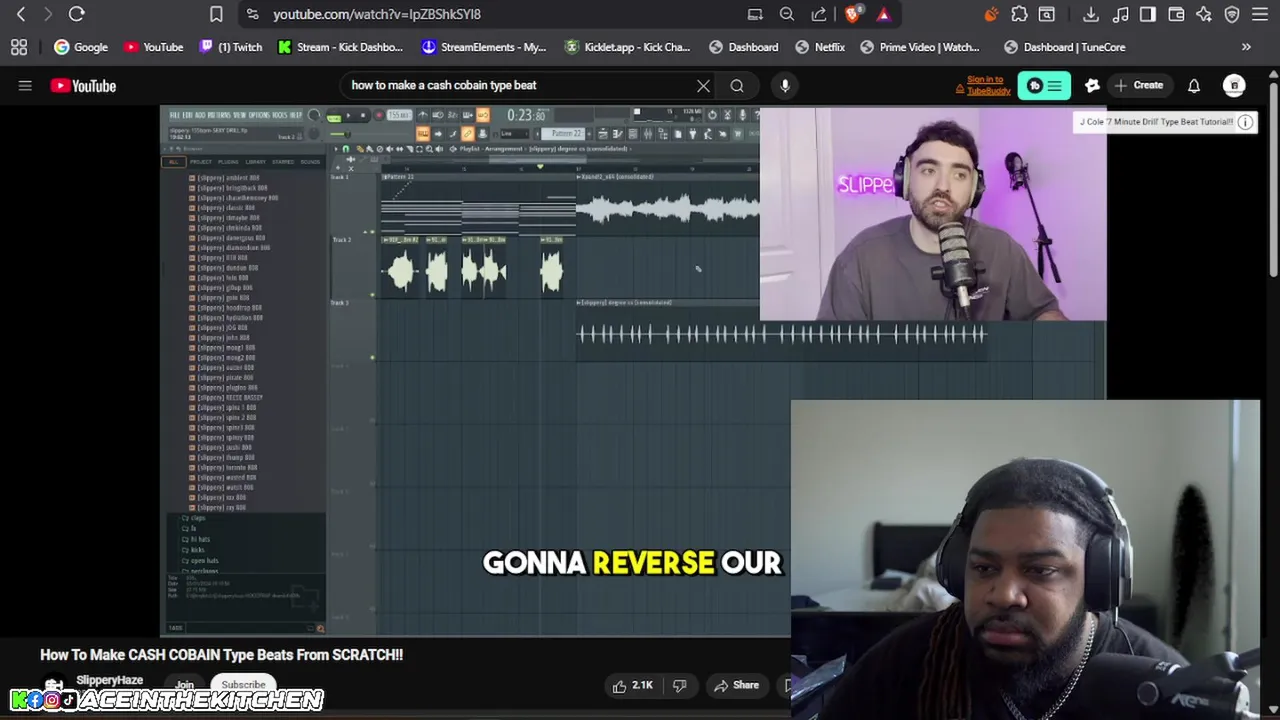Open the video info card icon
Image resolution: width=1280 pixels, height=720 pixels.
pyautogui.click(x=1245, y=122)
